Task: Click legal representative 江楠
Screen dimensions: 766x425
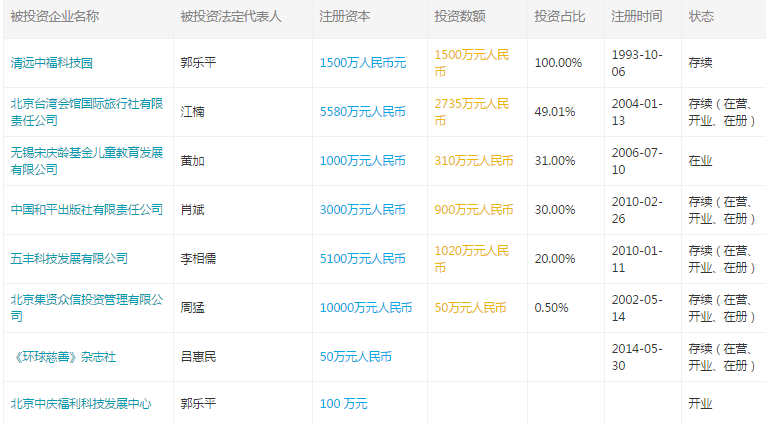Action: coord(192,112)
